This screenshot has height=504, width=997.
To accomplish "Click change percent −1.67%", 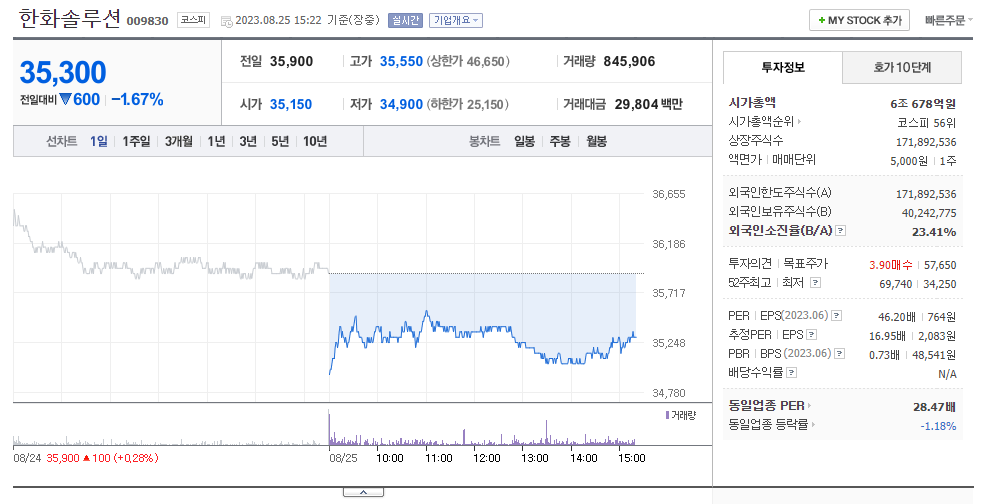I will [x=137, y=100].
